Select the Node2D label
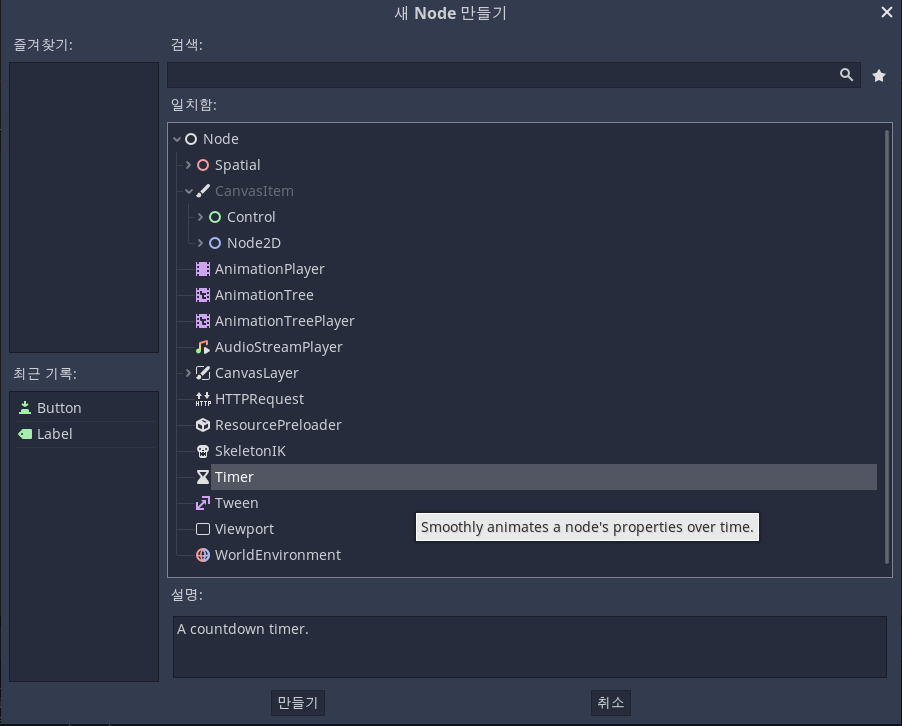This screenshot has width=902, height=726. 254,243
